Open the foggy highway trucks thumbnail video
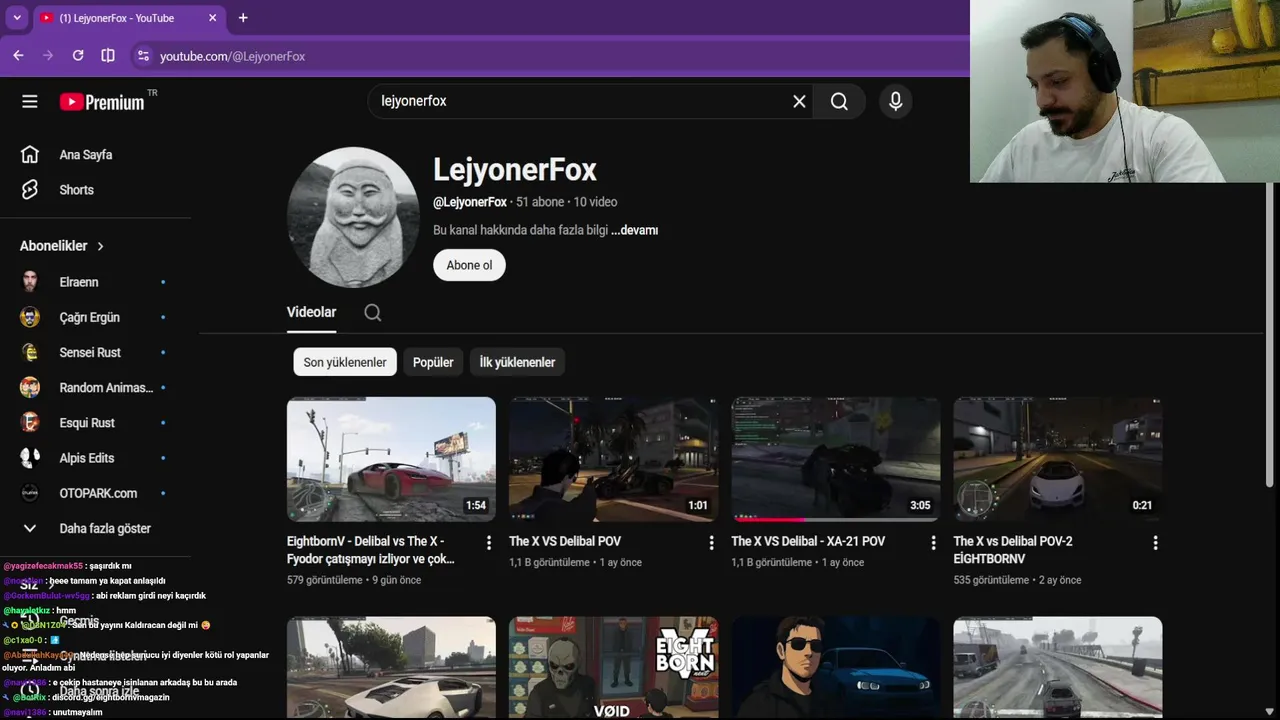Screen dimensions: 1280x720 pos(1057,667)
